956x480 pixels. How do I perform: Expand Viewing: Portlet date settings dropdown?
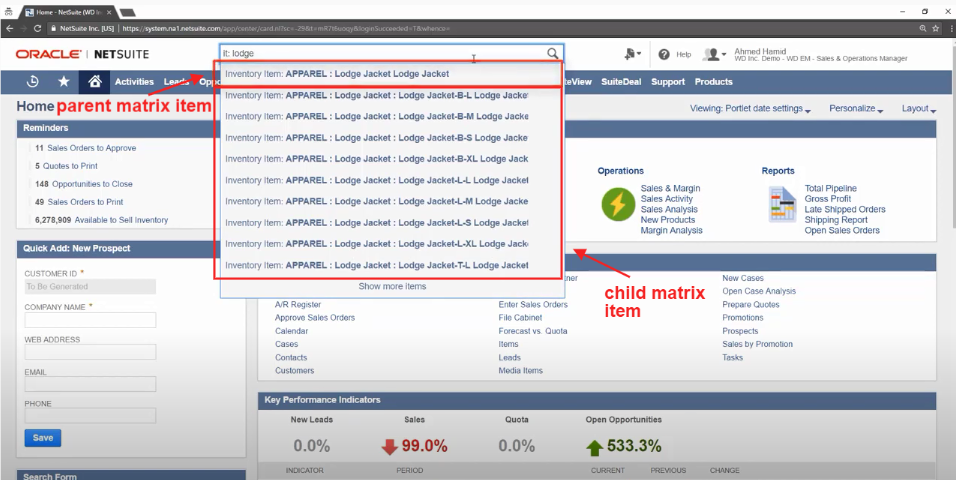coord(750,109)
